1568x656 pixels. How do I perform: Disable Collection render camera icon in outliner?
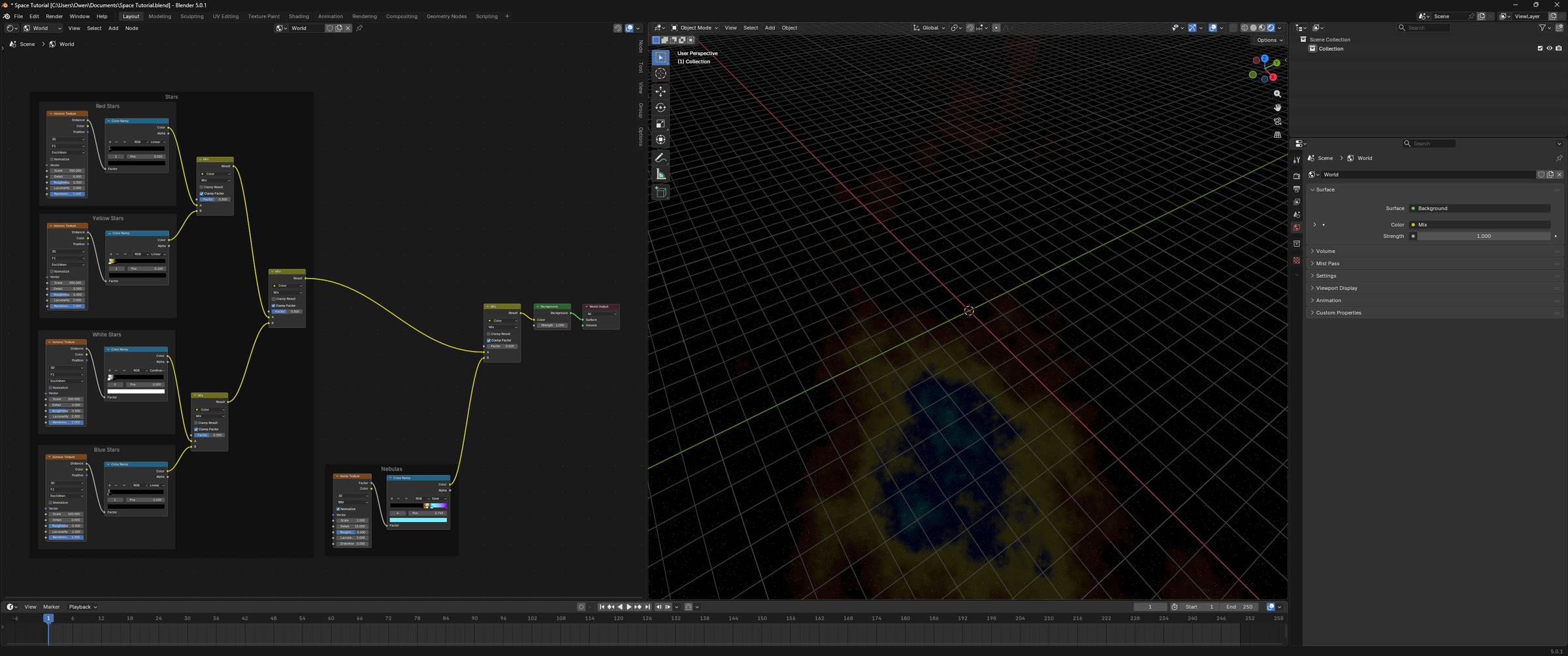[x=1559, y=48]
